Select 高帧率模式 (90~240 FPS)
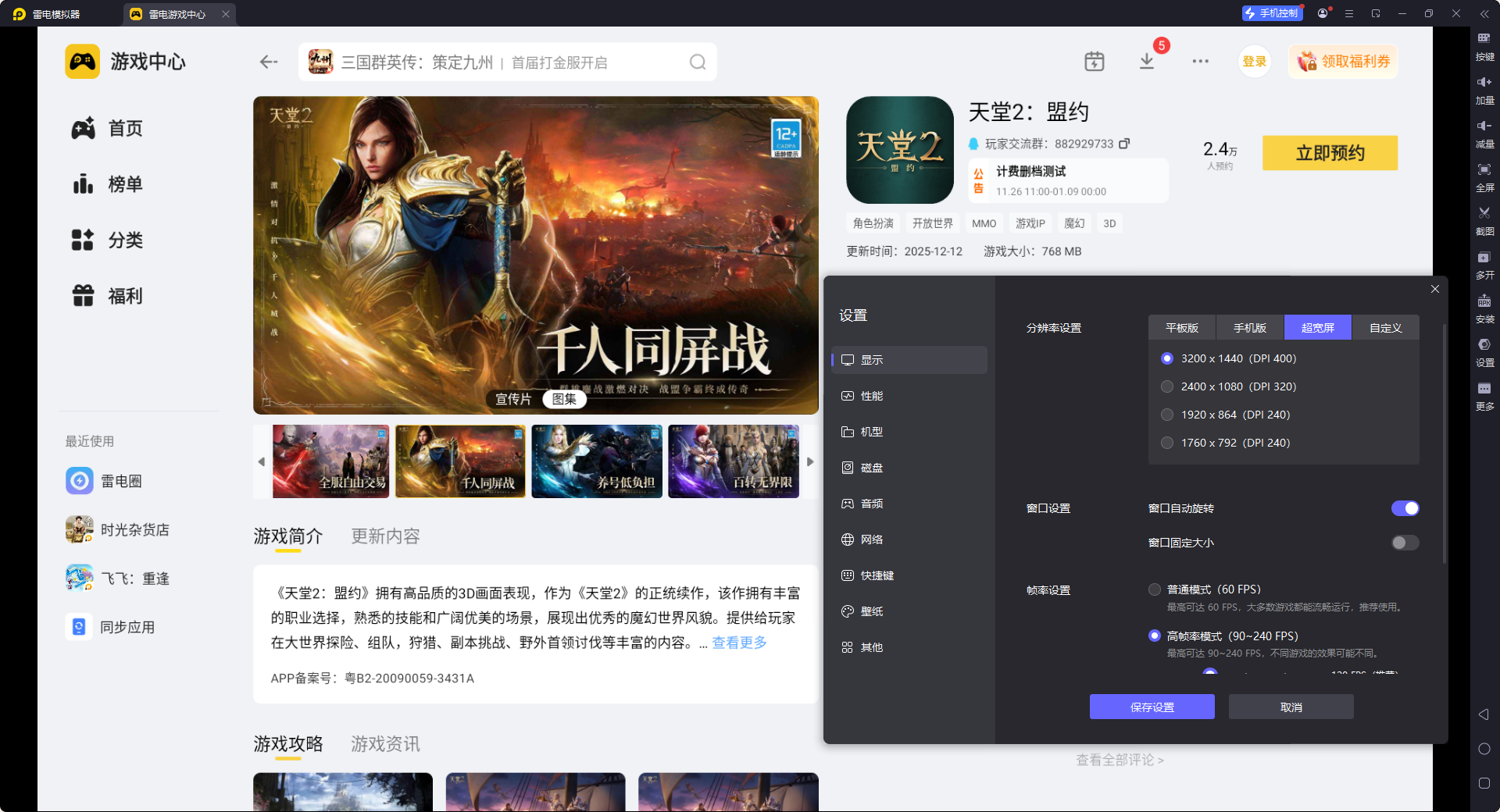The height and width of the screenshot is (812, 1500). tap(1223, 636)
